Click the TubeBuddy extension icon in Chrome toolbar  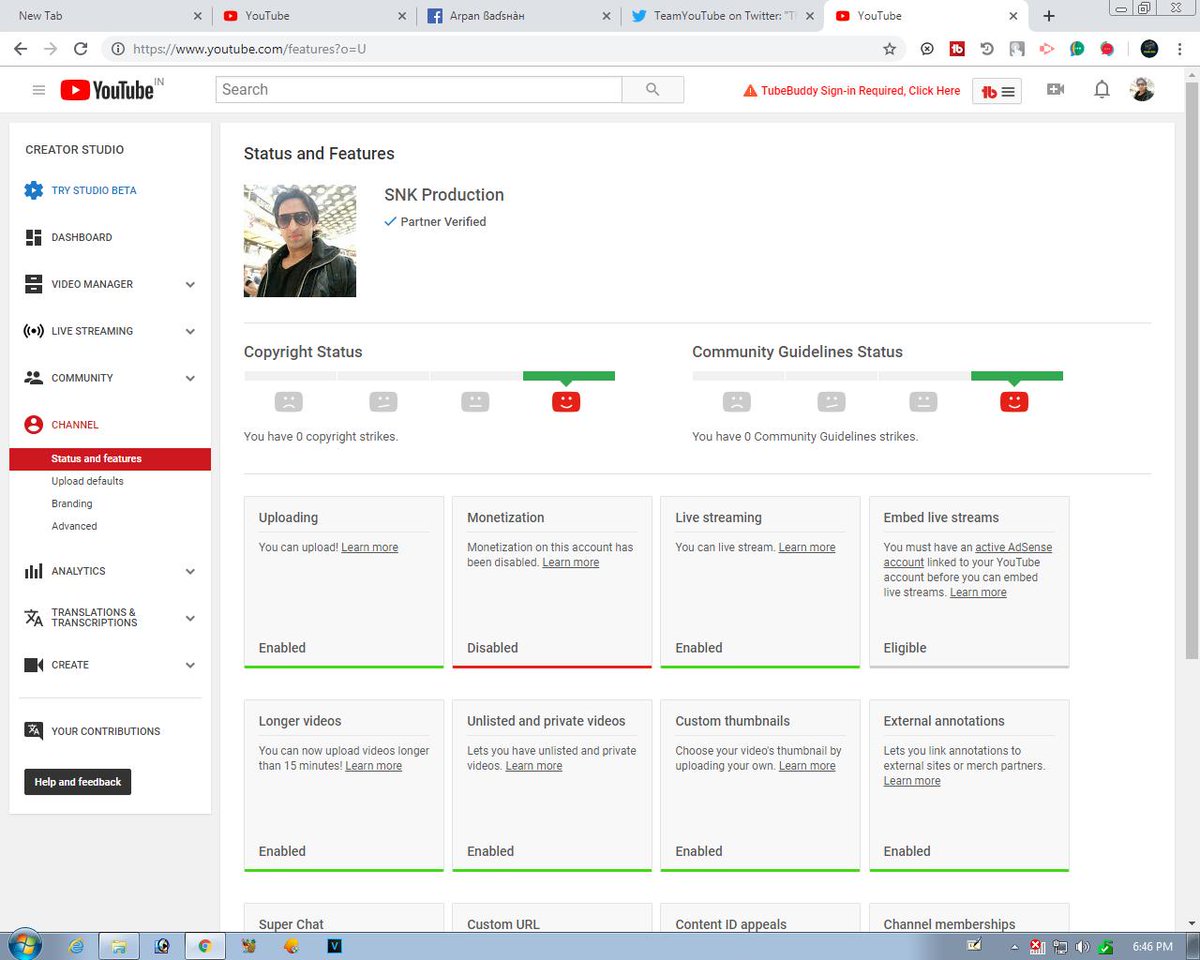(957, 48)
